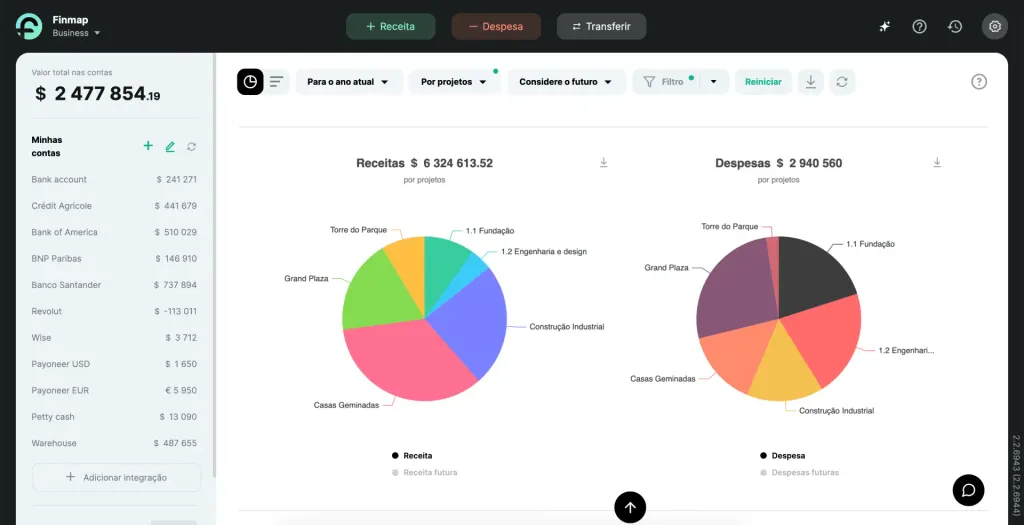
Task: Open settings gear in top bar
Action: [x=995, y=27]
